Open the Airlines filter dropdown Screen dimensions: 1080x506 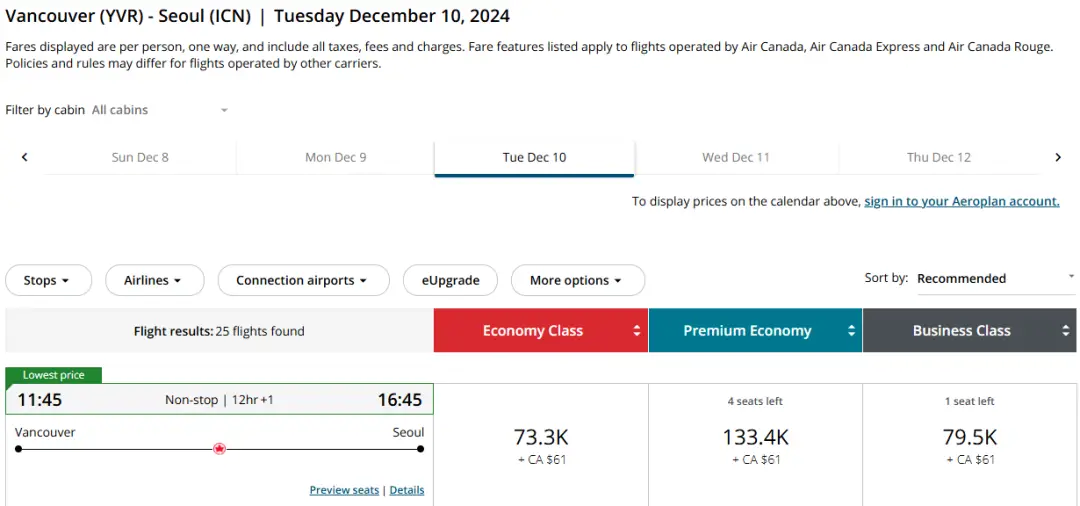[x=154, y=281]
